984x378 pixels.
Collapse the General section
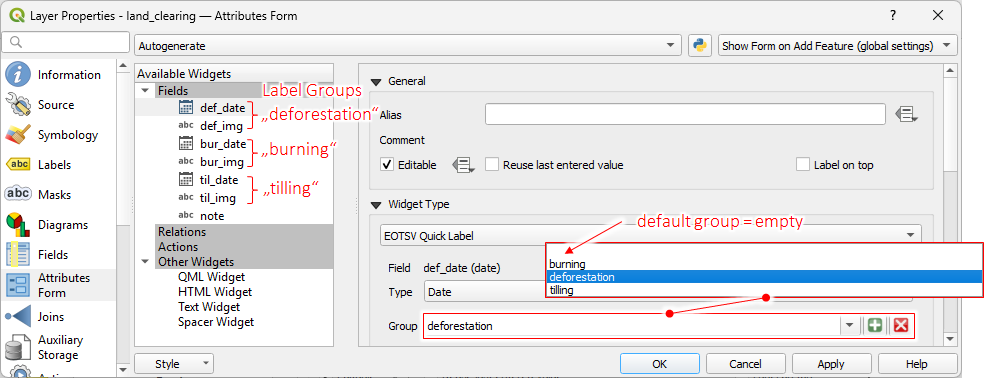tap(377, 81)
